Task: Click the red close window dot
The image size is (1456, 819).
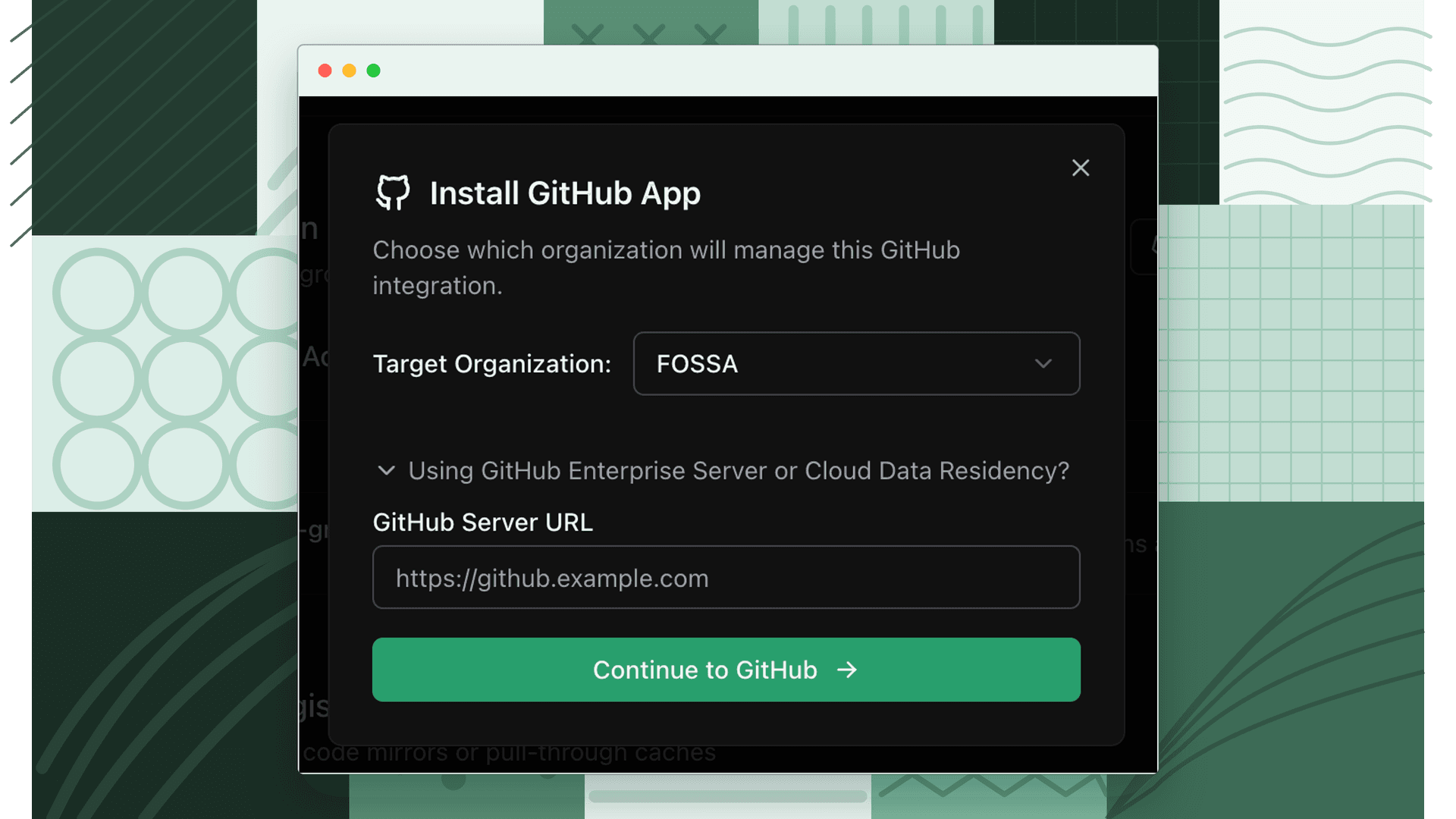Action: pyautogui.click(x=325, y=71)
